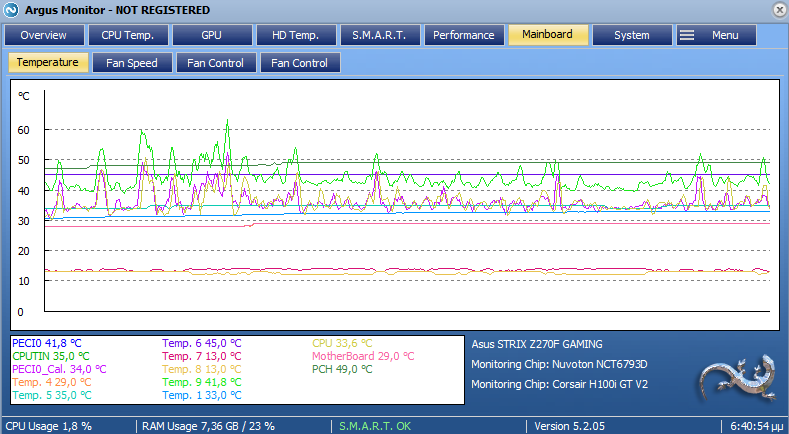Click the PECI0 41,8 °C legend entry
The height and width of the screenshot is (434, 789).
click(x=46, y=343)
